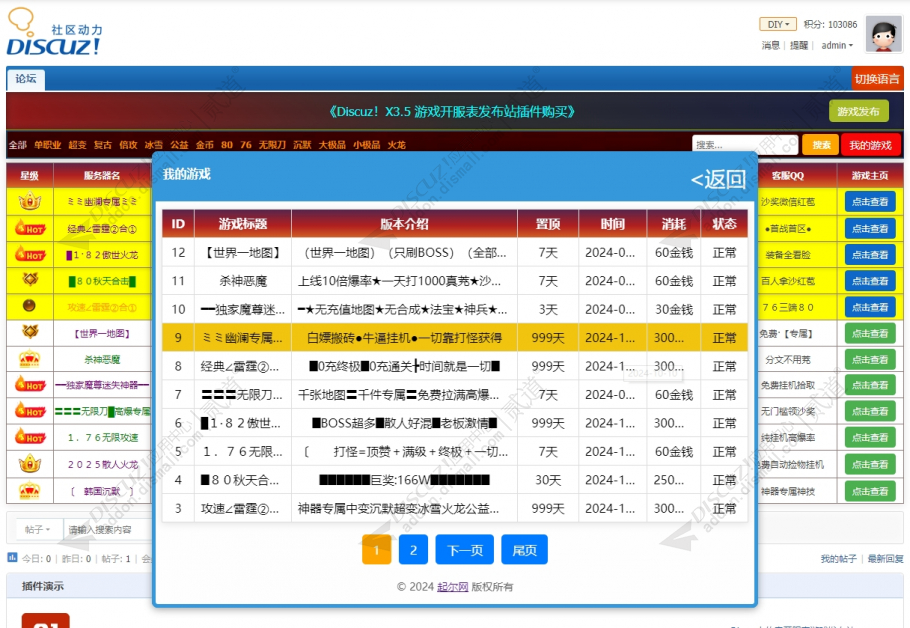Click HOT icon beside 1.76无限攻速

(x=30, y=437)
